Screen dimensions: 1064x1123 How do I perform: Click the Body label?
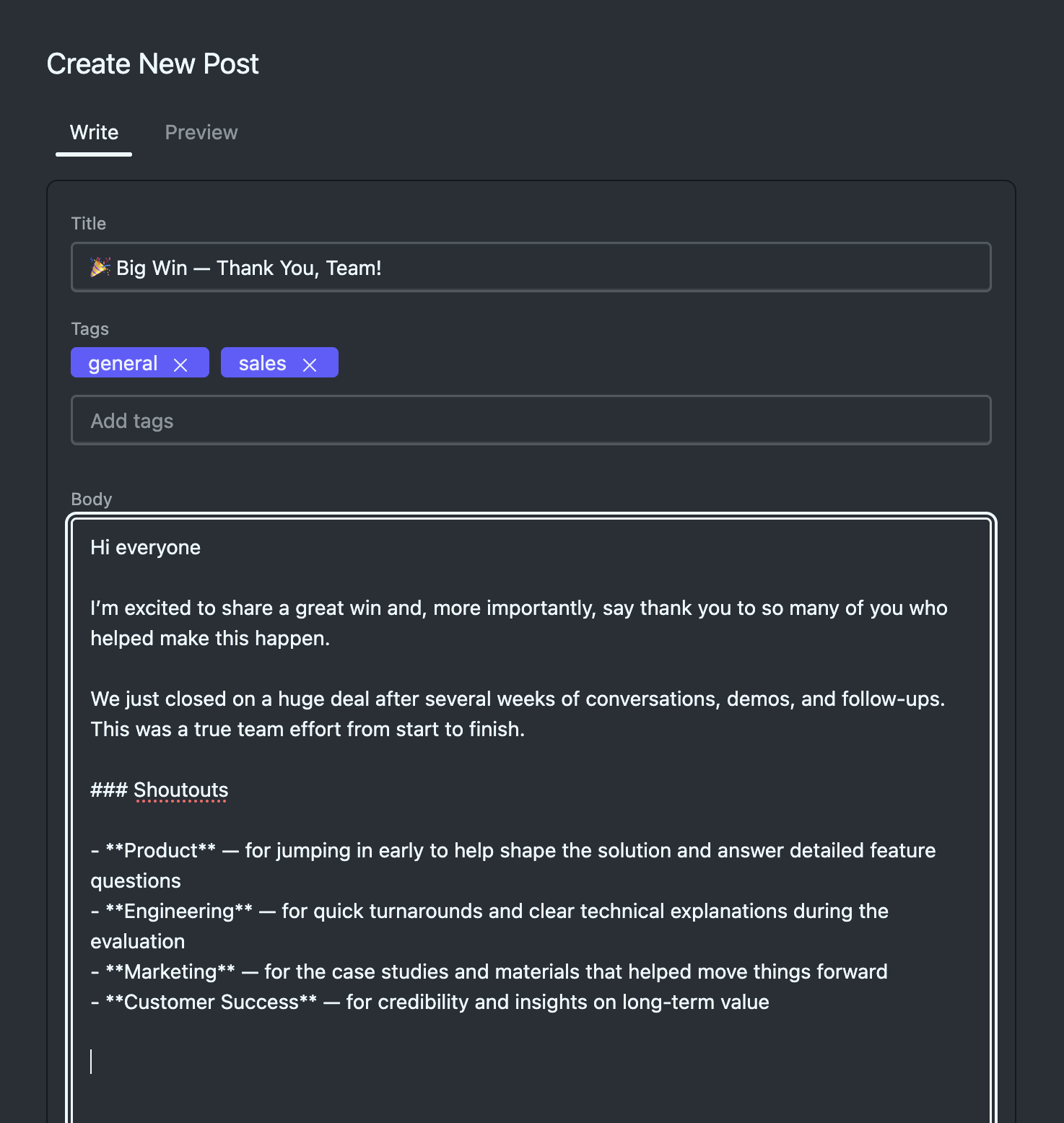pyautogui.click(x=91, y=499)
